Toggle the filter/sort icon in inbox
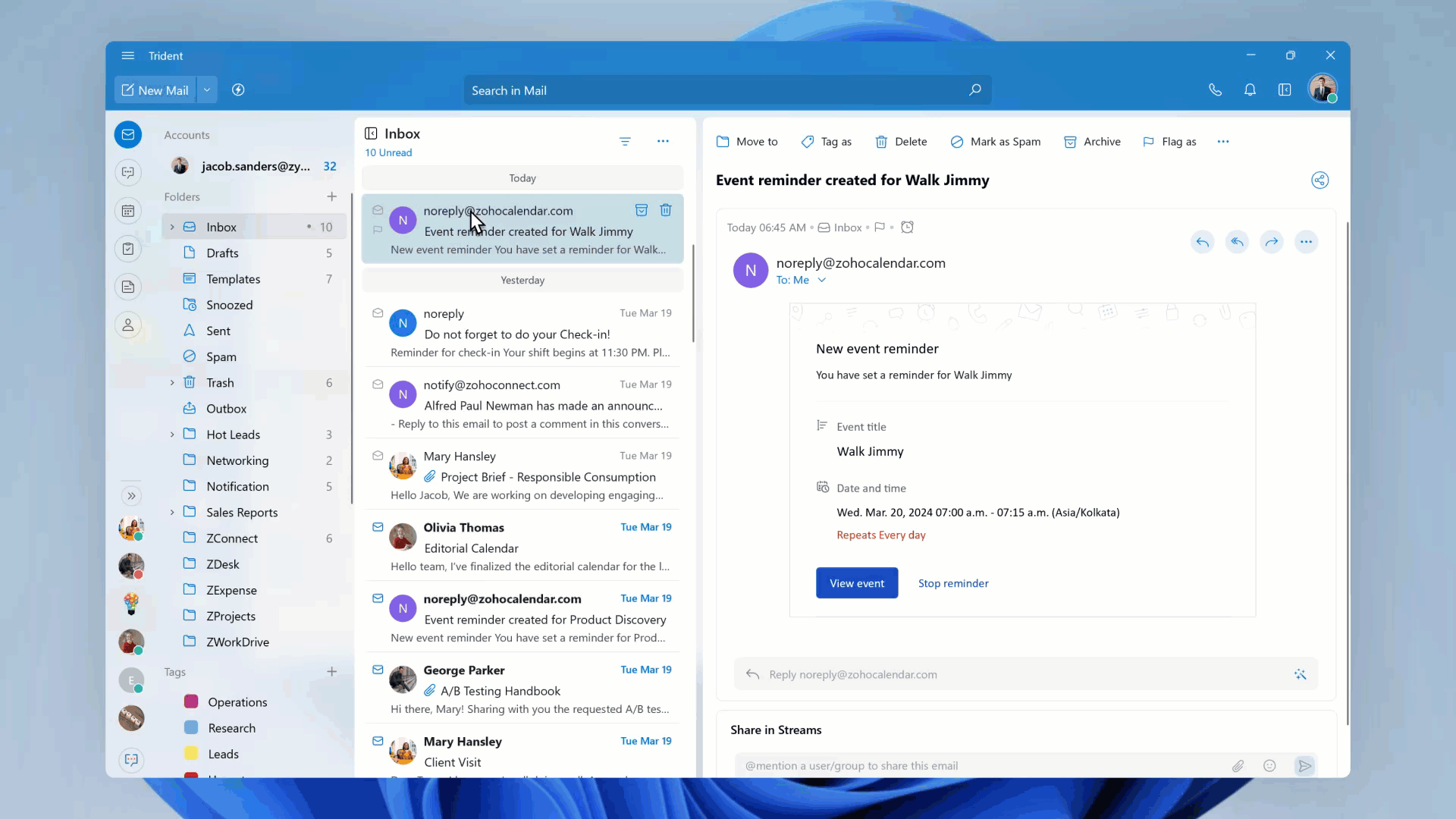 (x=626, y=140)
